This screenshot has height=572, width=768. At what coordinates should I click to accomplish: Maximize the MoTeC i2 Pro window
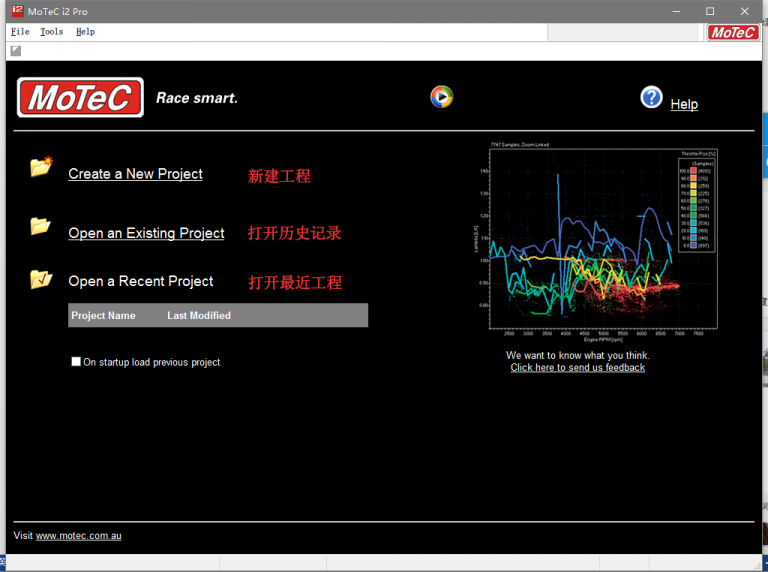click(x=710, y=11)
